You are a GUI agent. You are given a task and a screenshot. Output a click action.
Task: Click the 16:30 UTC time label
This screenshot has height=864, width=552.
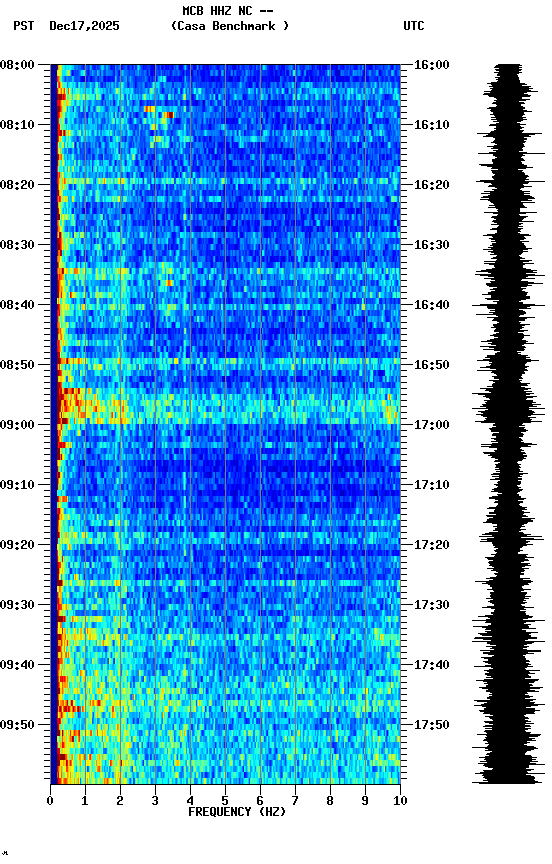[x=432, y=245]
